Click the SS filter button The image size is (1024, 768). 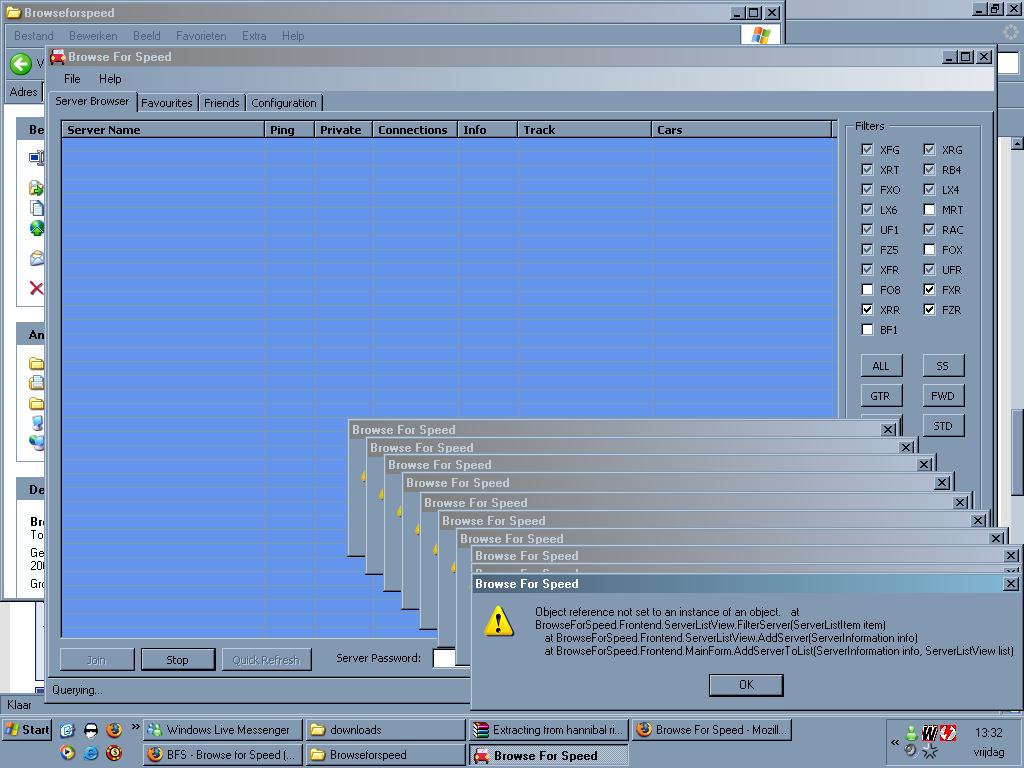(x=942, y=366)
